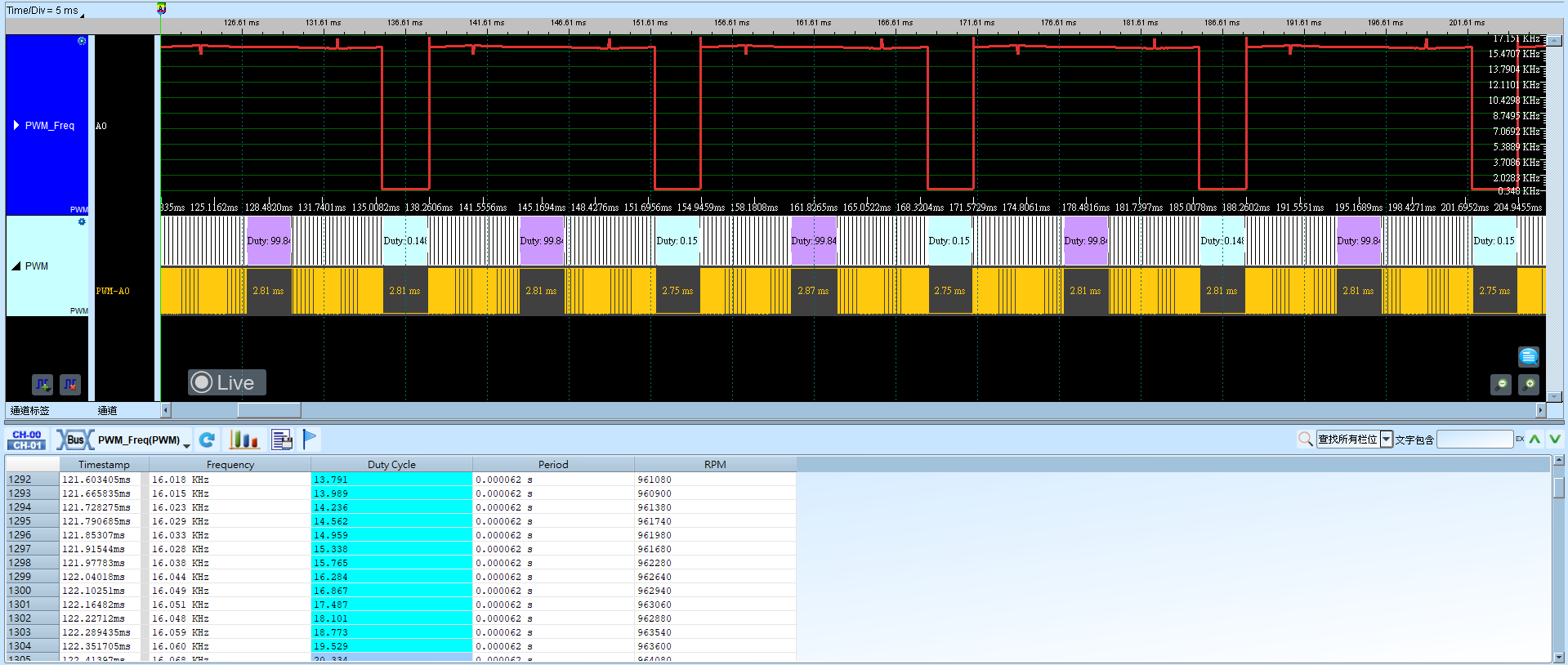Sort by Duty Cycle column header

point(391,464)
